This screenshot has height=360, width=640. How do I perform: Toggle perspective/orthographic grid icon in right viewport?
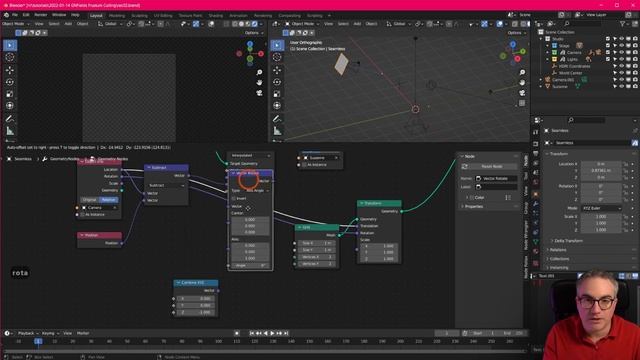[522, 103]
